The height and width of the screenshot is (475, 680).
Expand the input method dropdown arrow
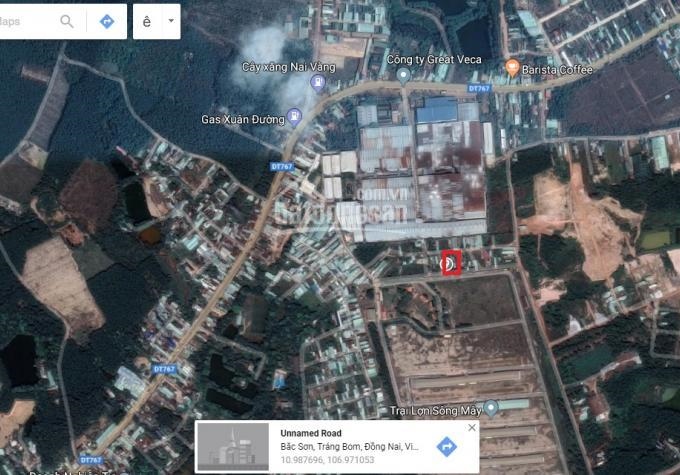[171, 21]
